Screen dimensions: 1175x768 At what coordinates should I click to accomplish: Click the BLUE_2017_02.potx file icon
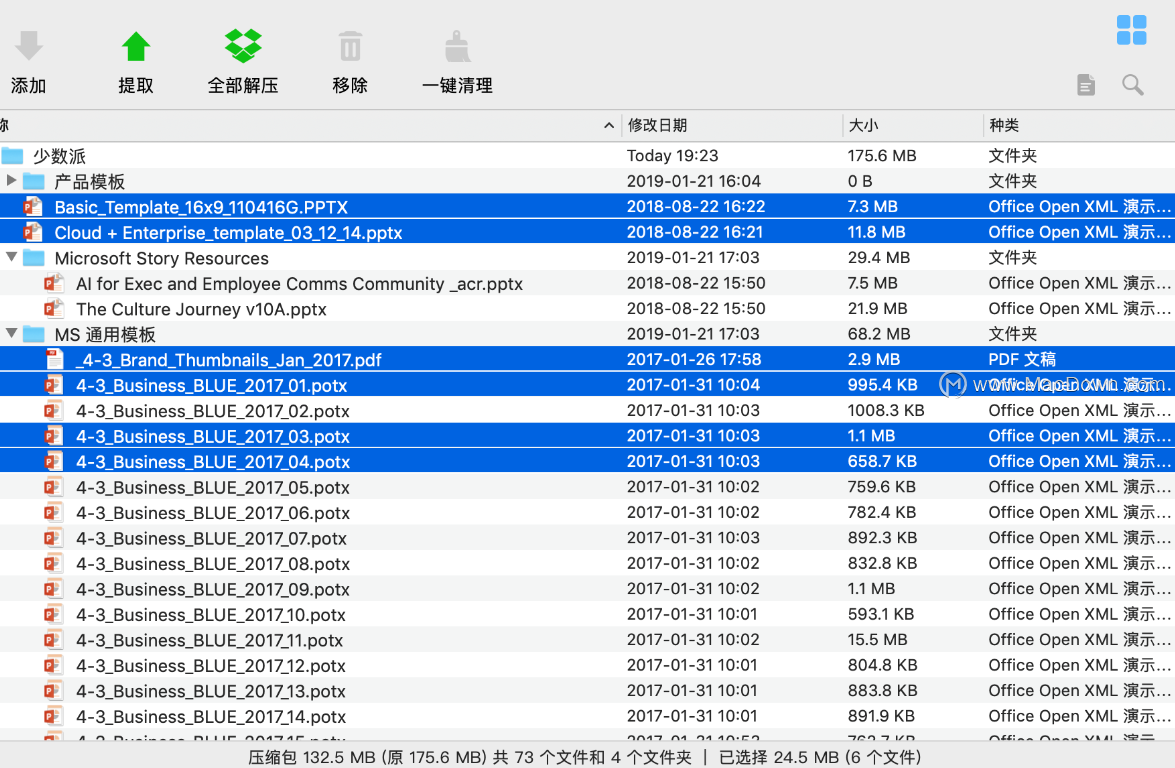(x=53, y=411)
